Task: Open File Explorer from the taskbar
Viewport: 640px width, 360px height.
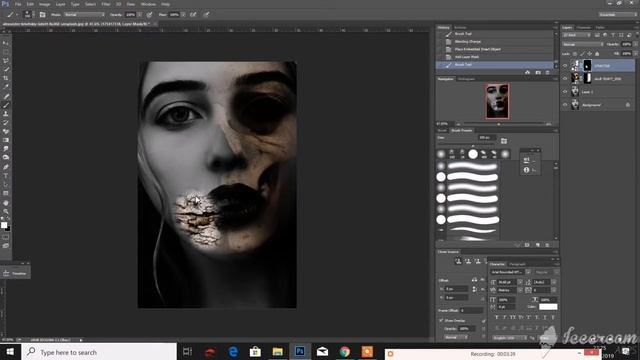Action: click(278, 351)
